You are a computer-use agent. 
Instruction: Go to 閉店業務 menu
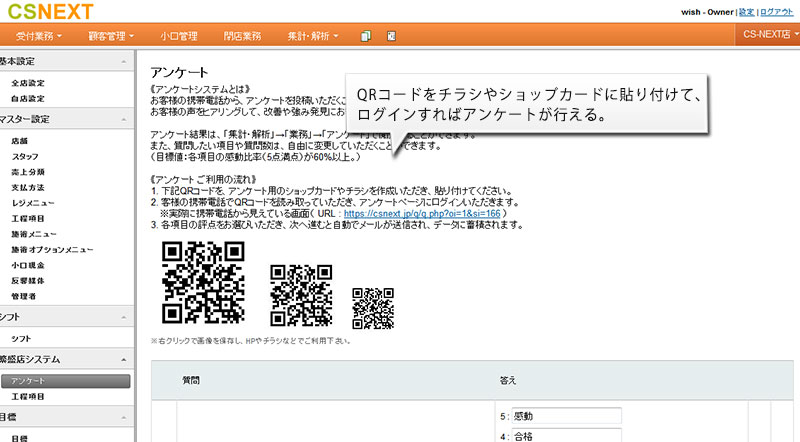click(242, 36)
